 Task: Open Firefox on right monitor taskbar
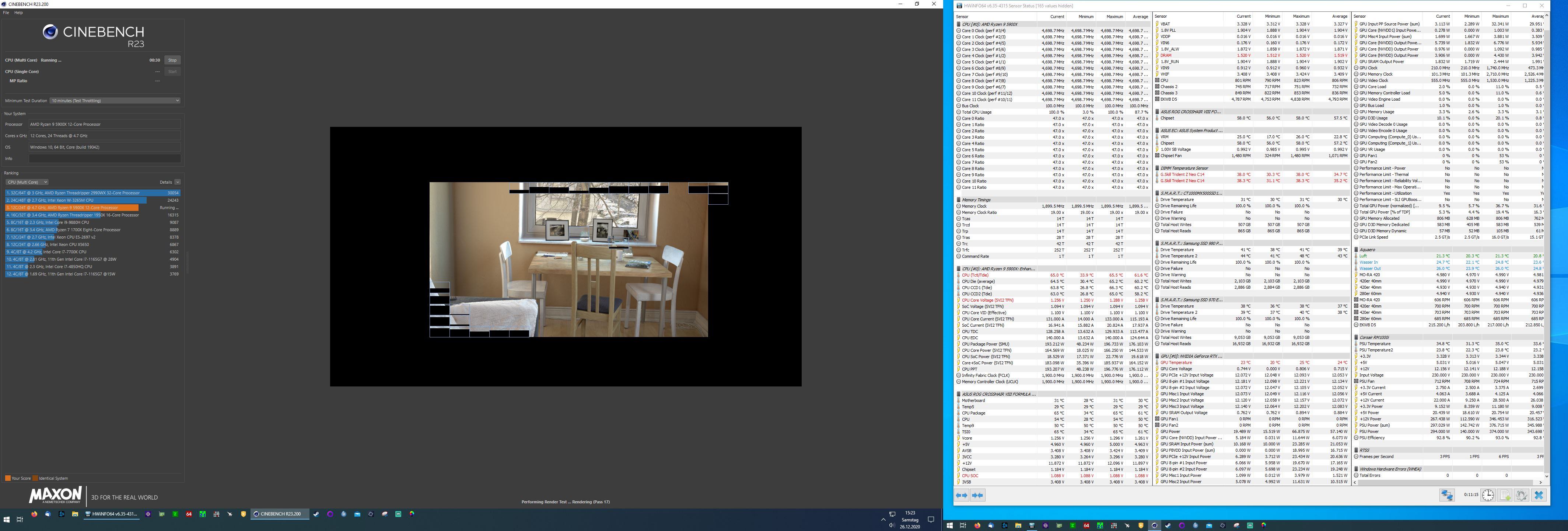[977, 525]
